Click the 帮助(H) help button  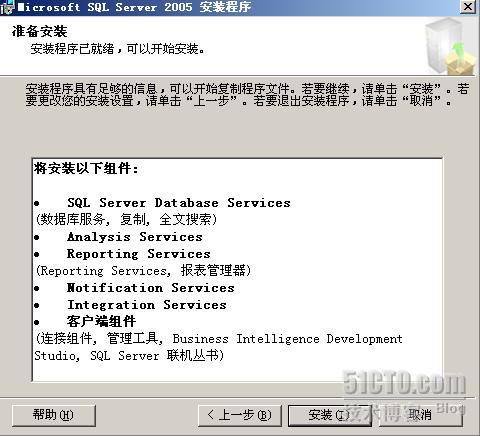(54, 415)
